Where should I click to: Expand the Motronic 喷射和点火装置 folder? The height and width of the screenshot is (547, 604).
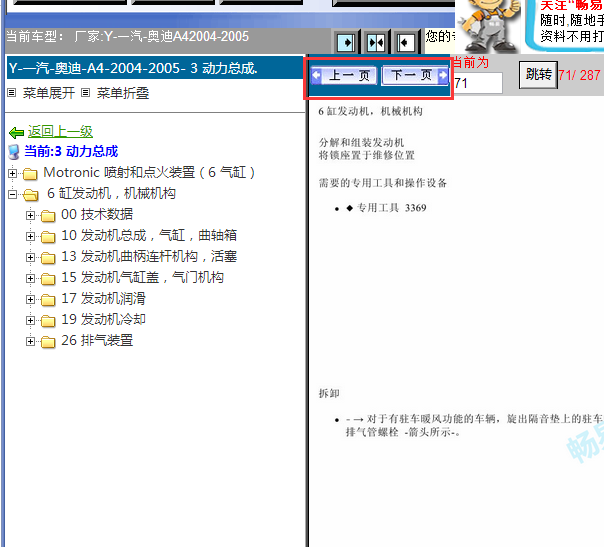(x=12, y=173)
